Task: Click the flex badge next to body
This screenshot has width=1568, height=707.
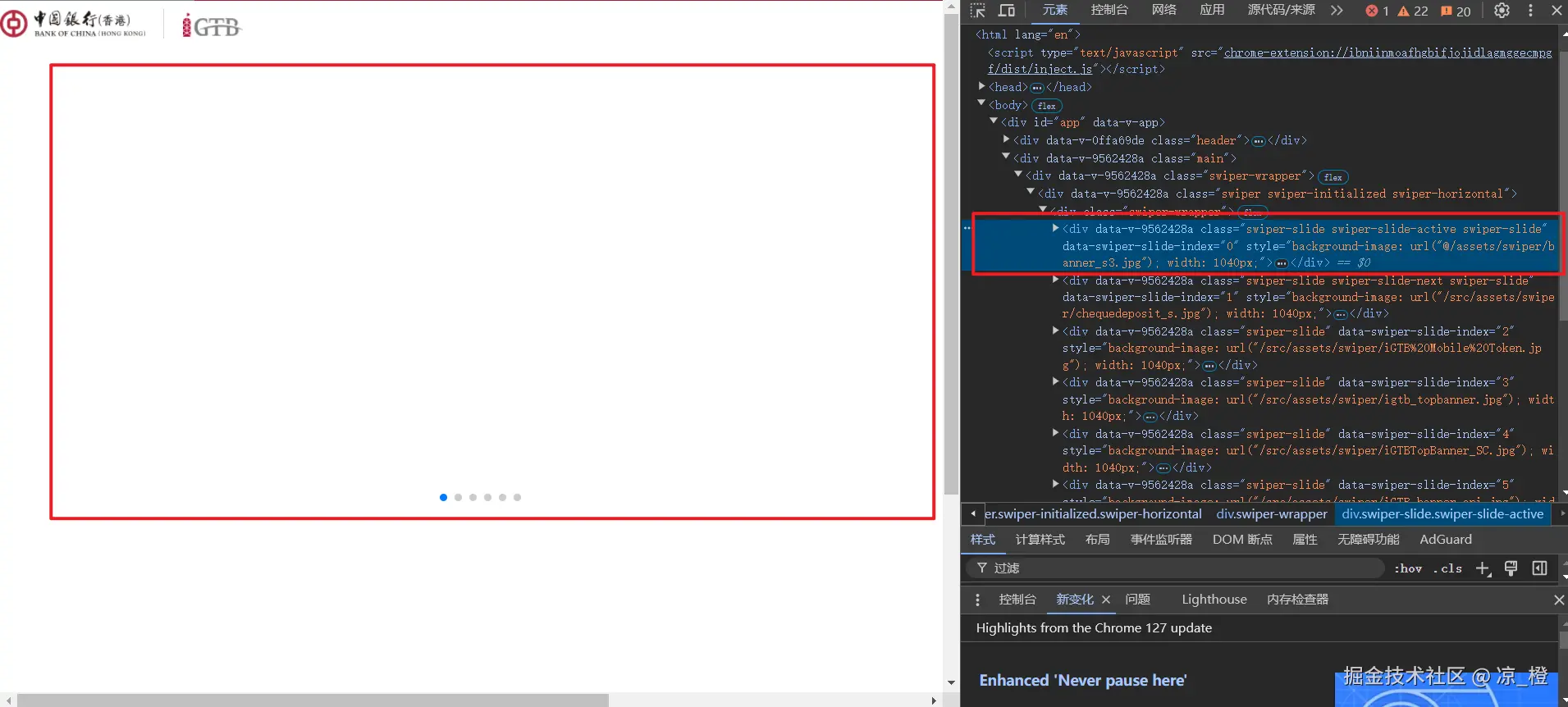Action: coord(1046,106)
